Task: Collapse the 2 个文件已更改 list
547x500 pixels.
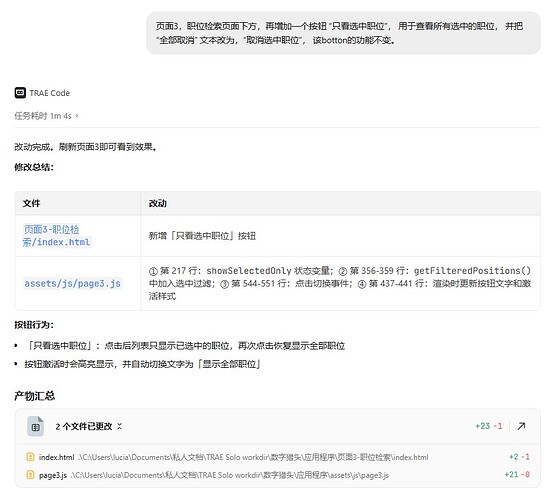Action: tap(120, 426)
